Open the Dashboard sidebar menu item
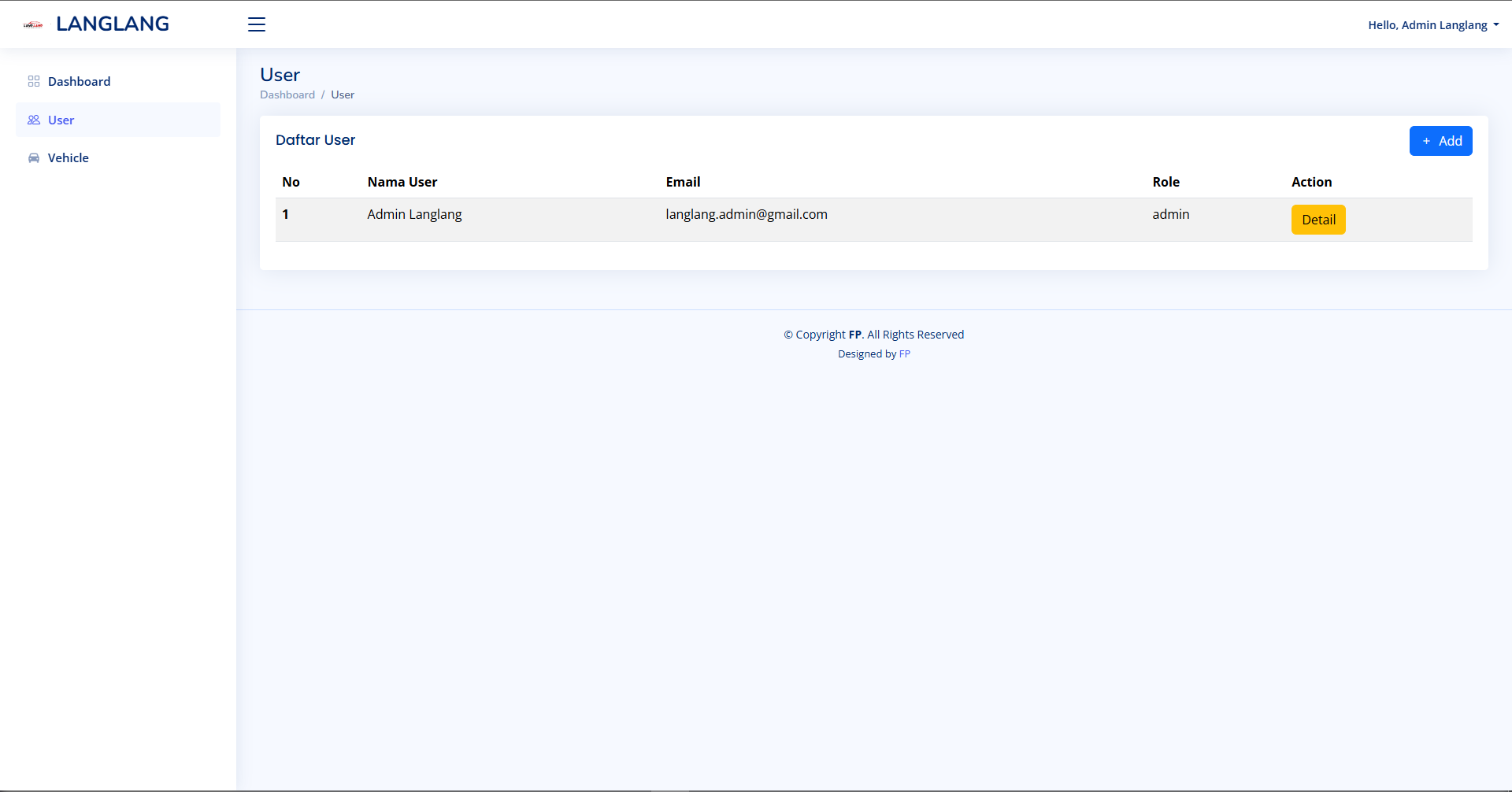This screenshot has height=792, width=1512. (79, 82)
